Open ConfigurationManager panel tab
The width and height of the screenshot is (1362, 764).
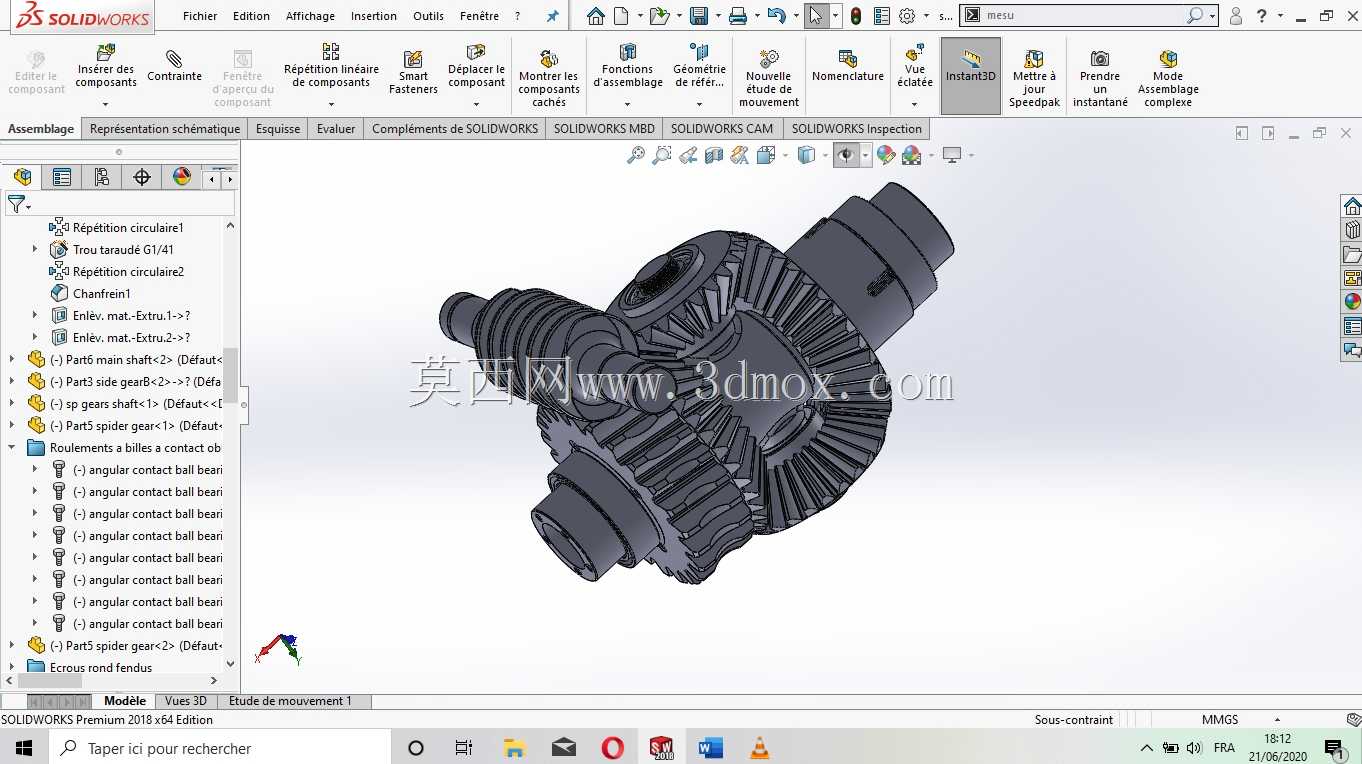(102, 177)
